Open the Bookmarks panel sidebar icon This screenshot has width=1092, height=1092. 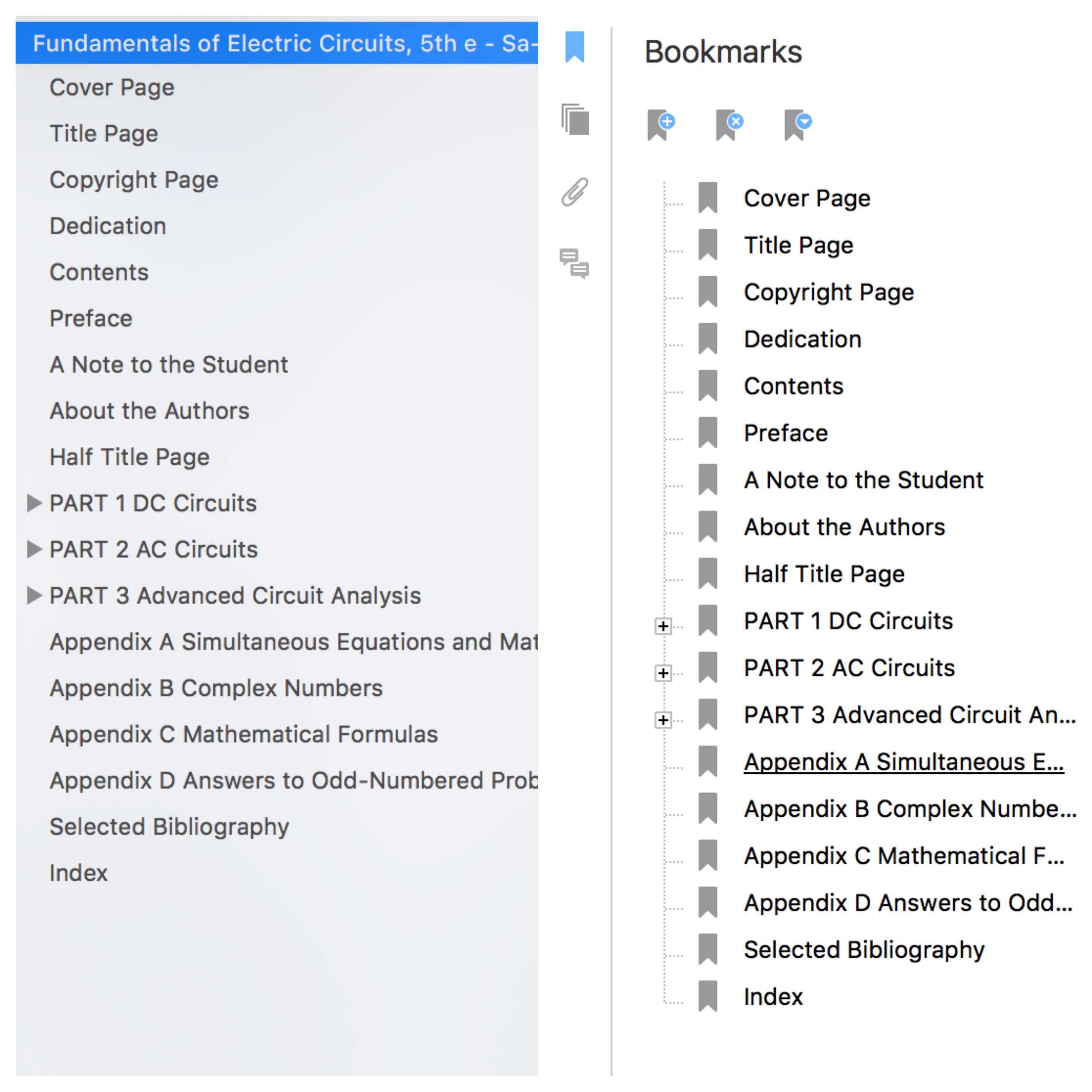point(575,46)
